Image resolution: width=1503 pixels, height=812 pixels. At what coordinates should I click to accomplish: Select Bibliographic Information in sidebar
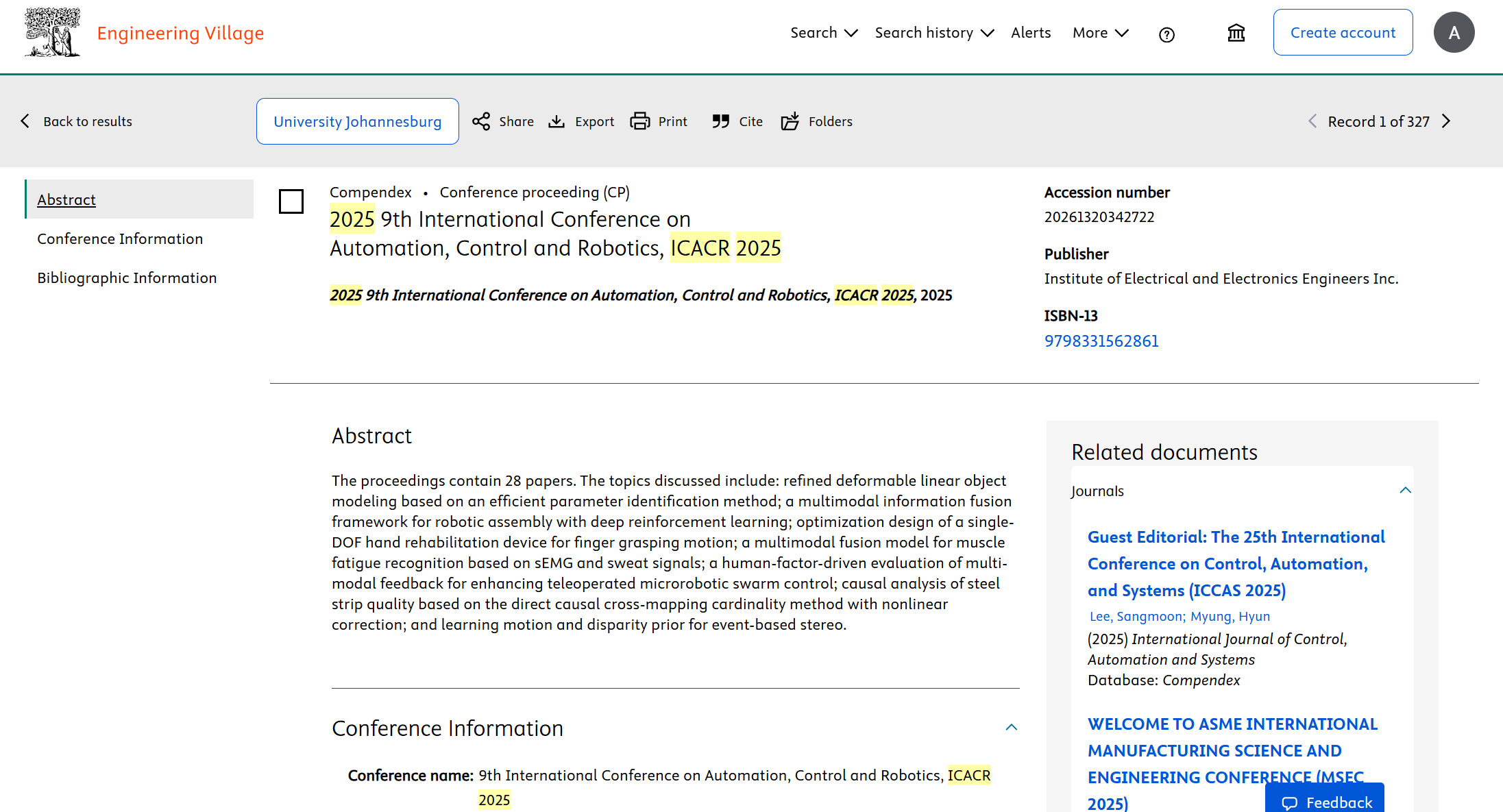(127, 278)
